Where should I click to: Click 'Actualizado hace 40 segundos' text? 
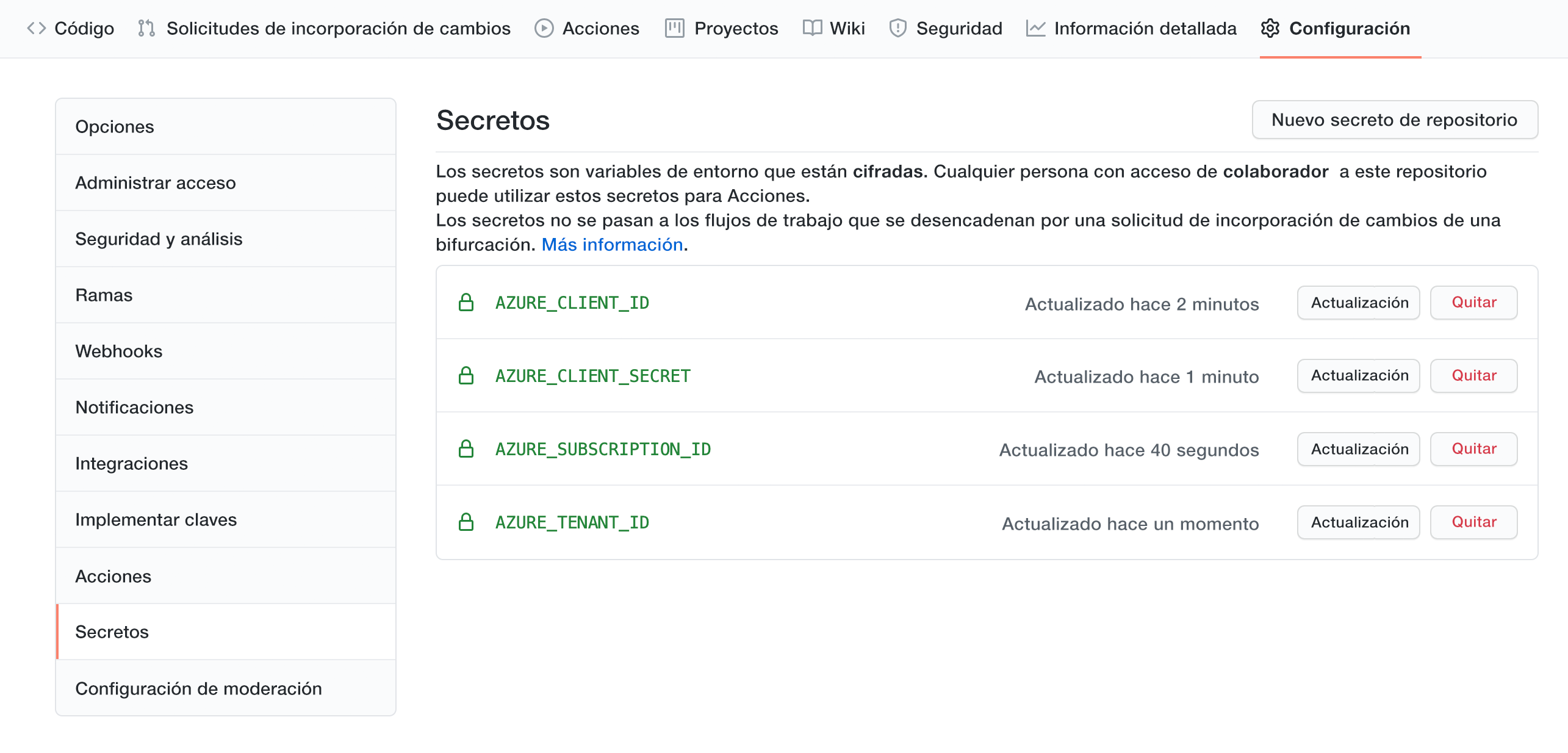[1129, 450]
